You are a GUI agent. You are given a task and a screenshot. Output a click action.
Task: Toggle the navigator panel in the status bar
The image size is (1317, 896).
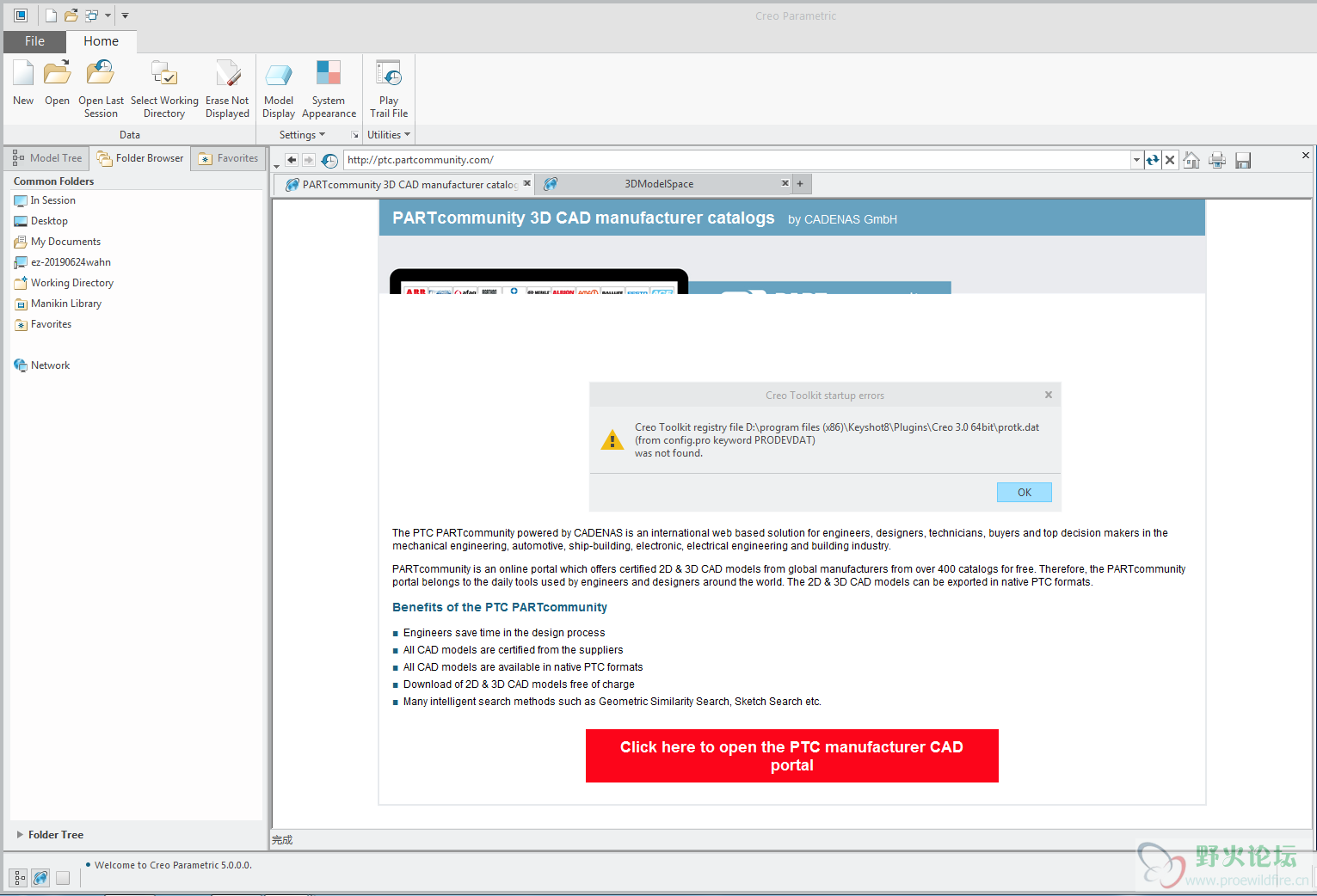[18, 878]
